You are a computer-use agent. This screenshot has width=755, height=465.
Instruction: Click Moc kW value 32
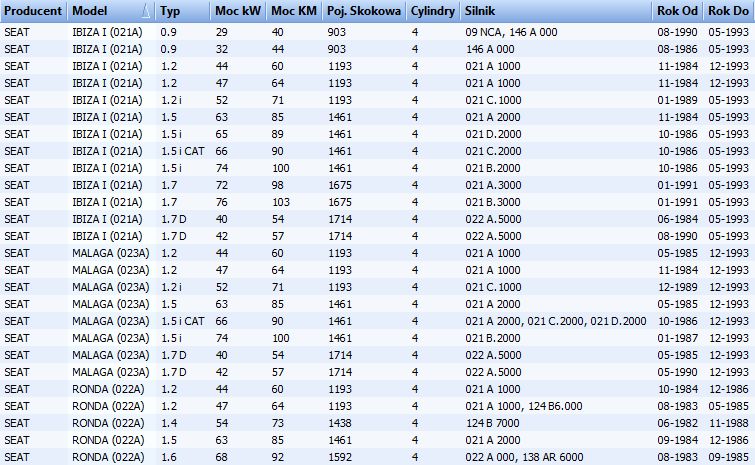point(221,49)
